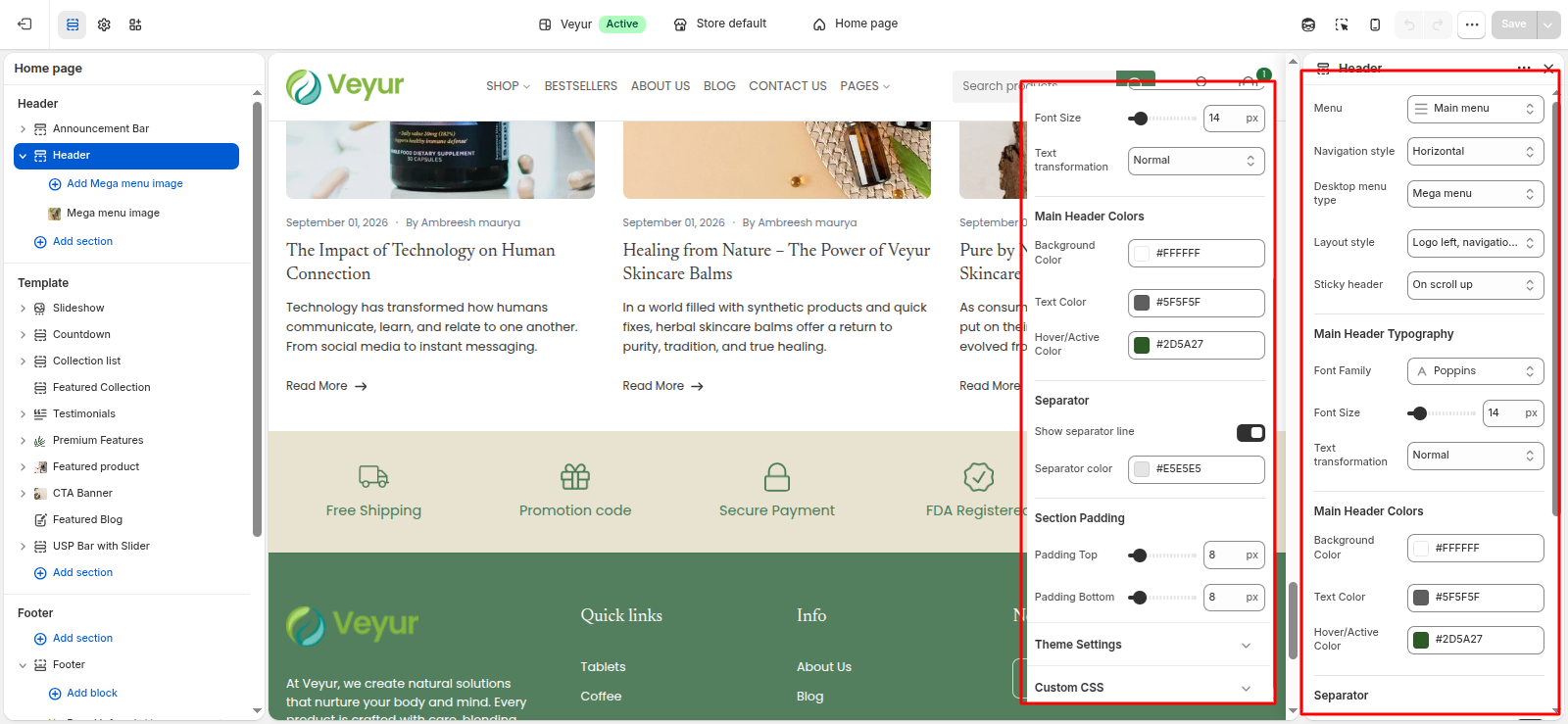1568x724 pixels.
Task: Close the Header settings panel
Action: click(1548, 69)
